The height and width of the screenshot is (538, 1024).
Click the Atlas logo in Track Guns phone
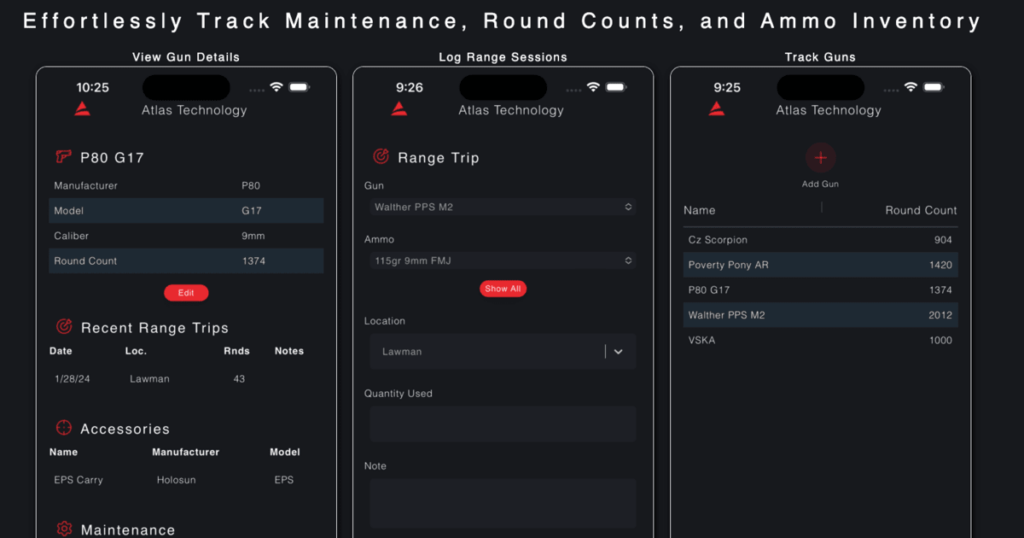click(x=717, y=109)
